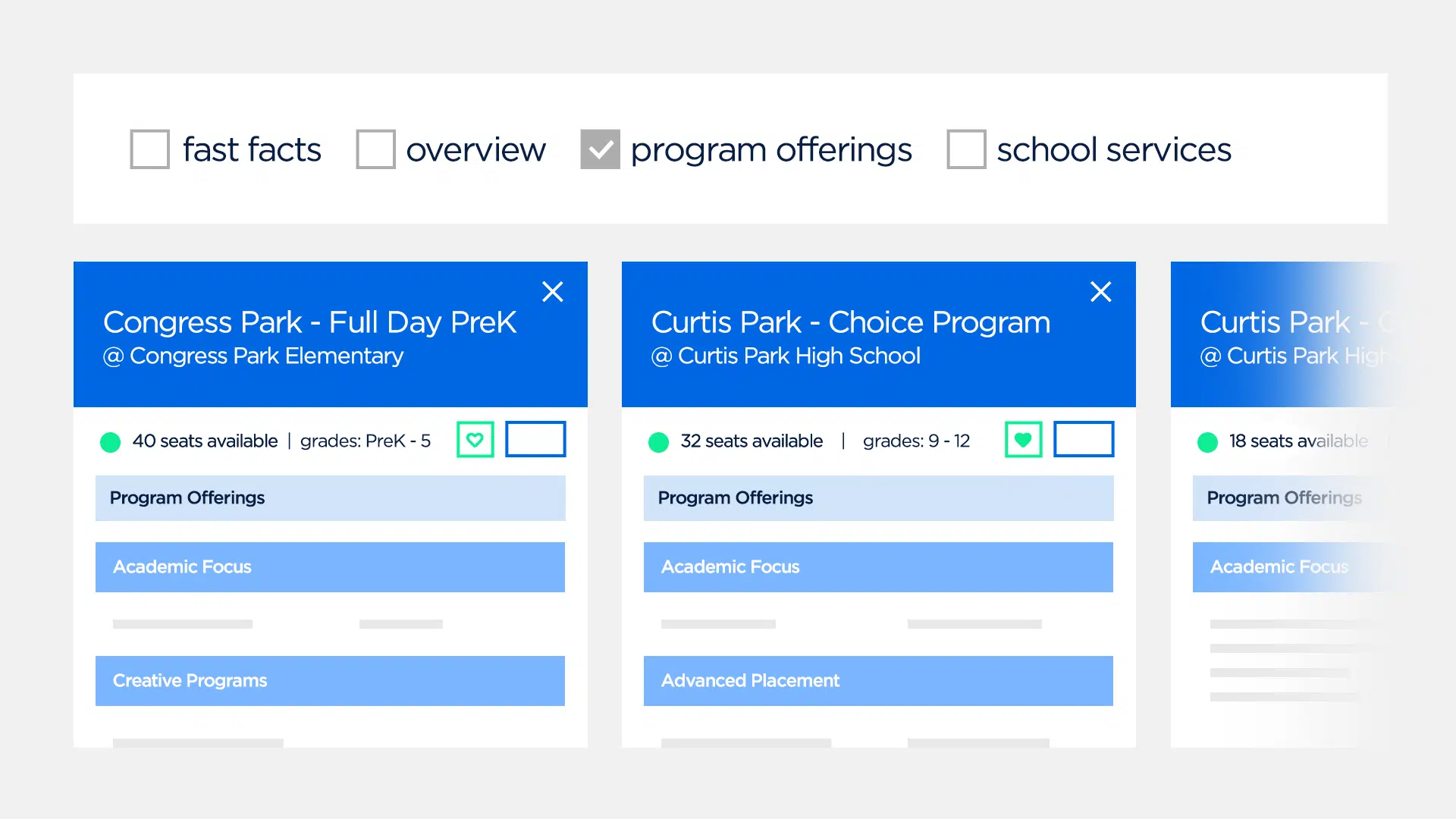Click the @ Curtis Park High School link
The height and width of the screenshot is (819, 1456).
[786, 356]
